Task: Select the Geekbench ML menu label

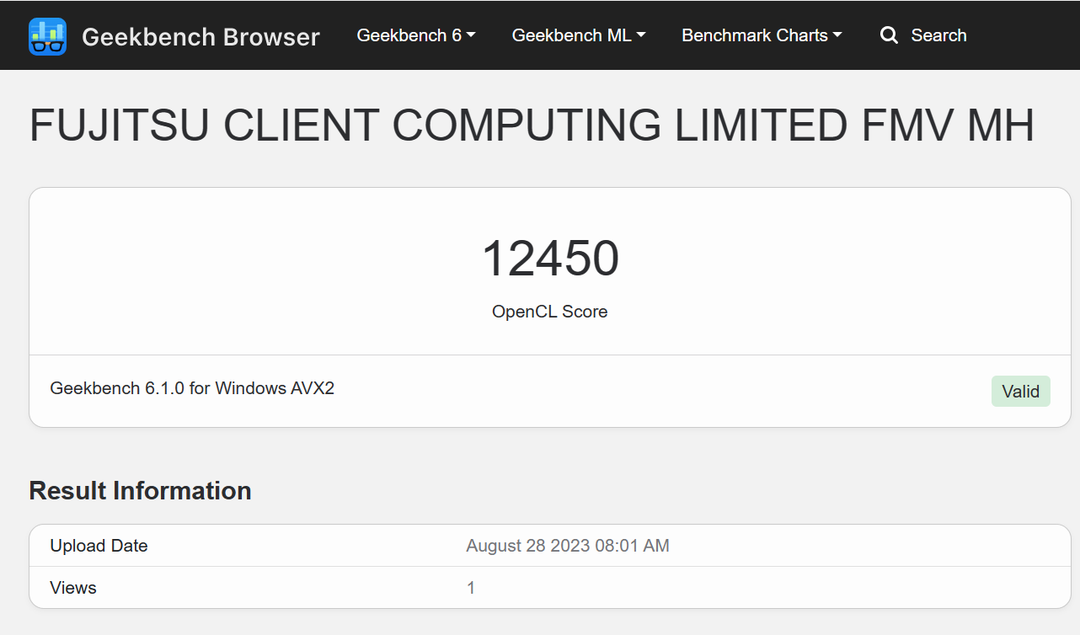Action: pyautogui.click(x=571, y=35)
